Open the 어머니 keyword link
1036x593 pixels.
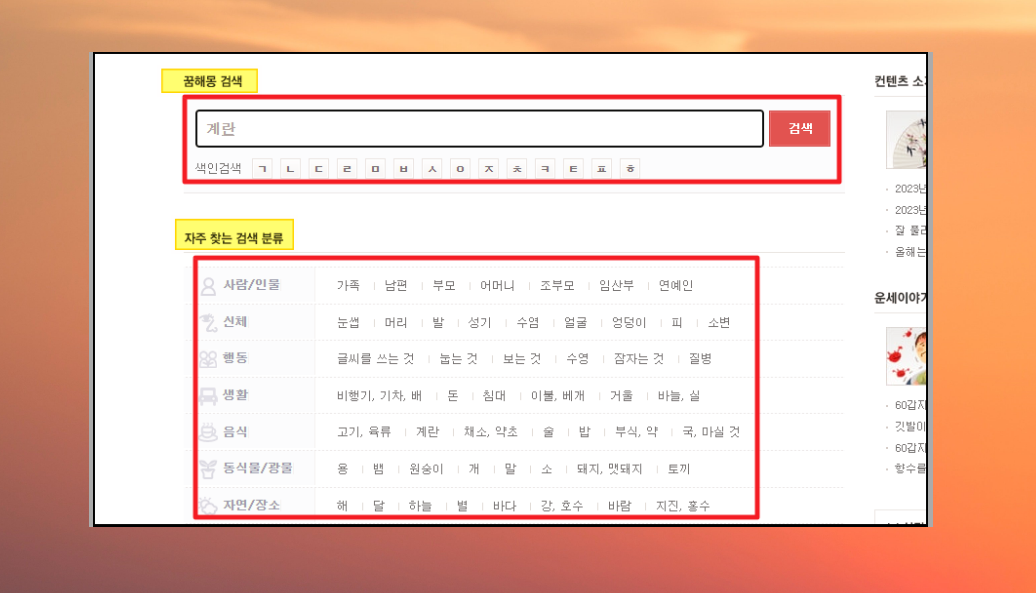coord(497,285)
